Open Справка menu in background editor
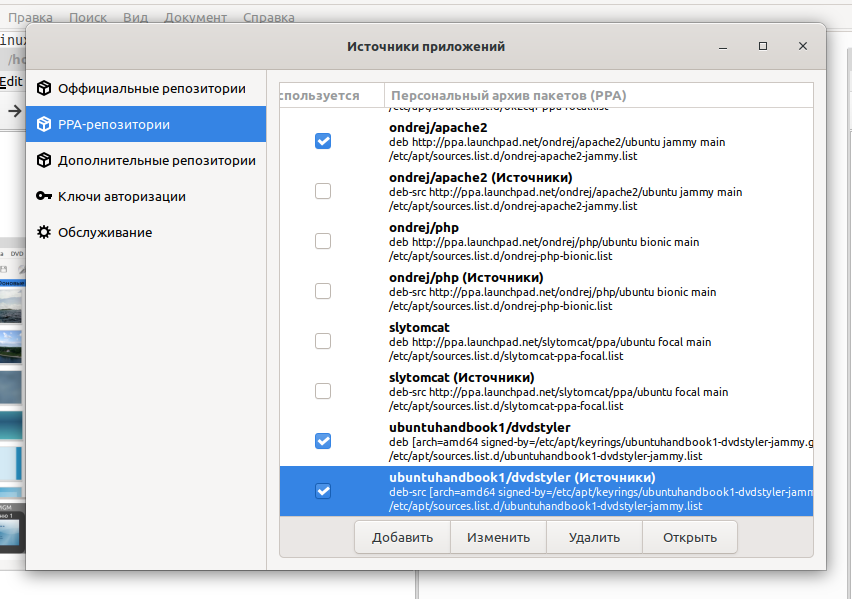The image size is (852, 599). (x=268, y=17)
